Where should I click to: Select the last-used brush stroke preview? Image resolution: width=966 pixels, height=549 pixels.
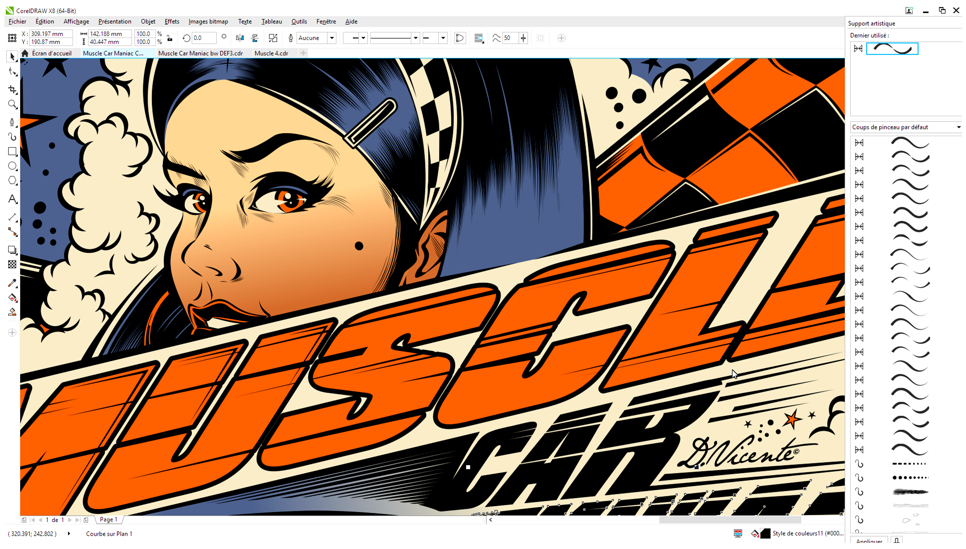pyautogui.click(x=892, y=49)
